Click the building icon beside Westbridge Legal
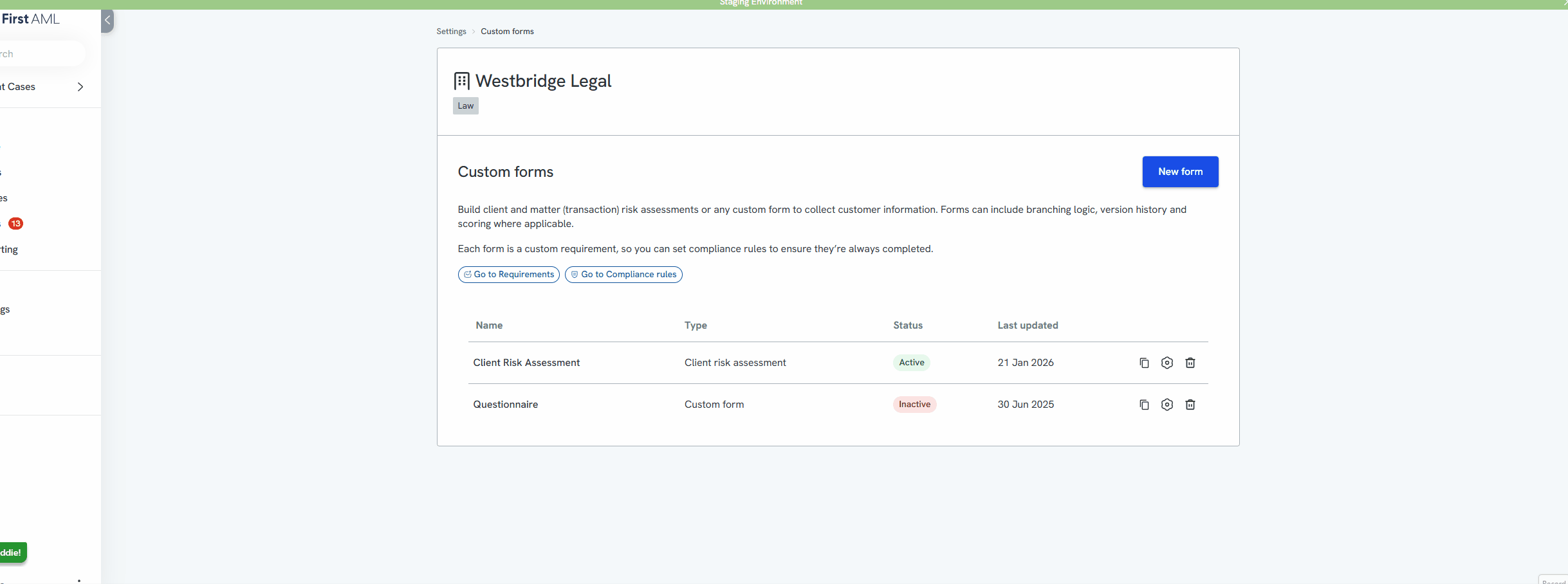The image size is (1568, 584). pyautogui.click(x=462, y=81)
